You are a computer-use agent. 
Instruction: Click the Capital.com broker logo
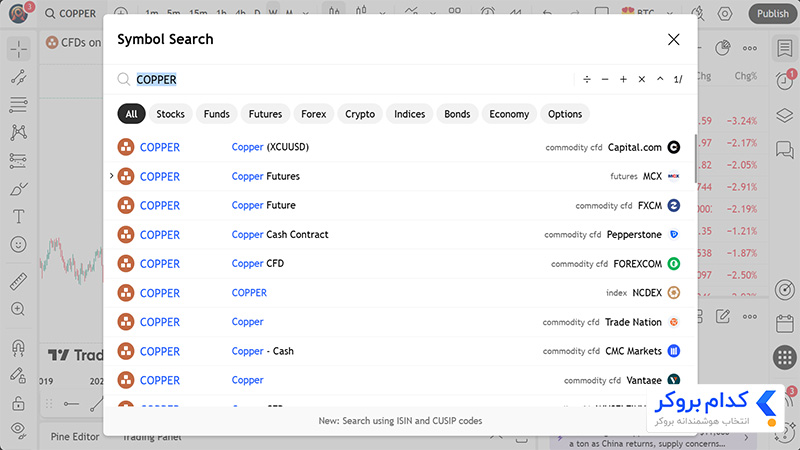coord(673,147)
